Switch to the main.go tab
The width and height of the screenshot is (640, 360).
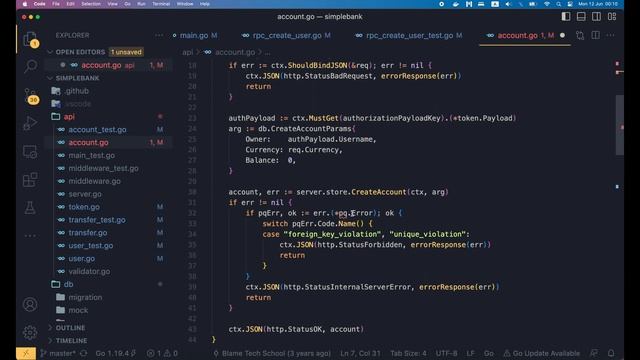pos(194,36)
